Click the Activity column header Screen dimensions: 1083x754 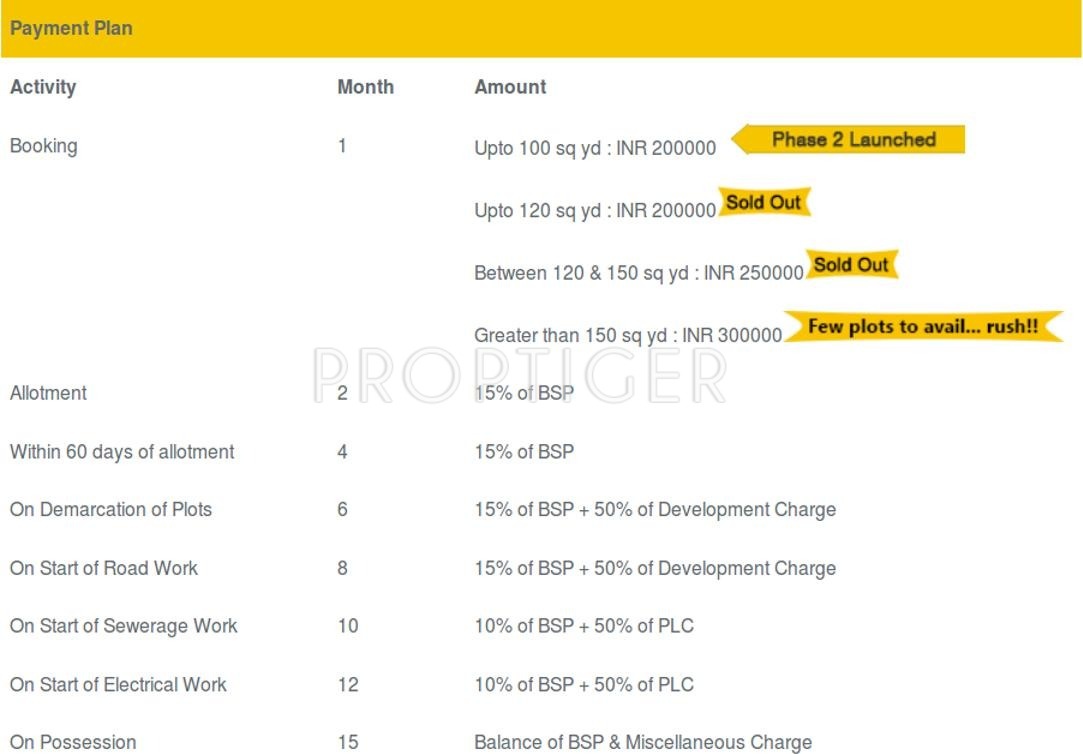tap(43, 87)
